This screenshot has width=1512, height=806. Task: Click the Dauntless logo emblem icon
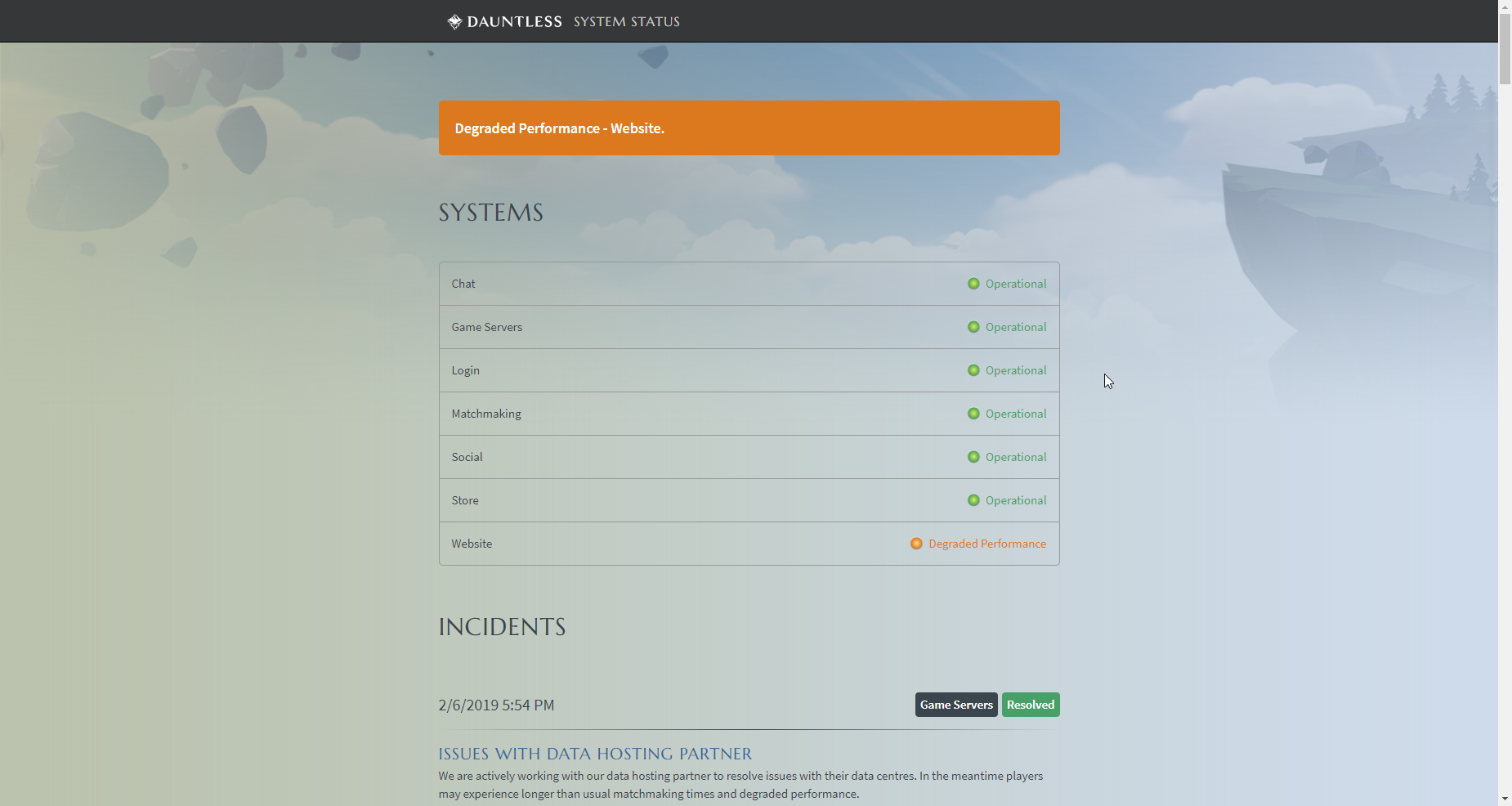[x=454, y=22]
